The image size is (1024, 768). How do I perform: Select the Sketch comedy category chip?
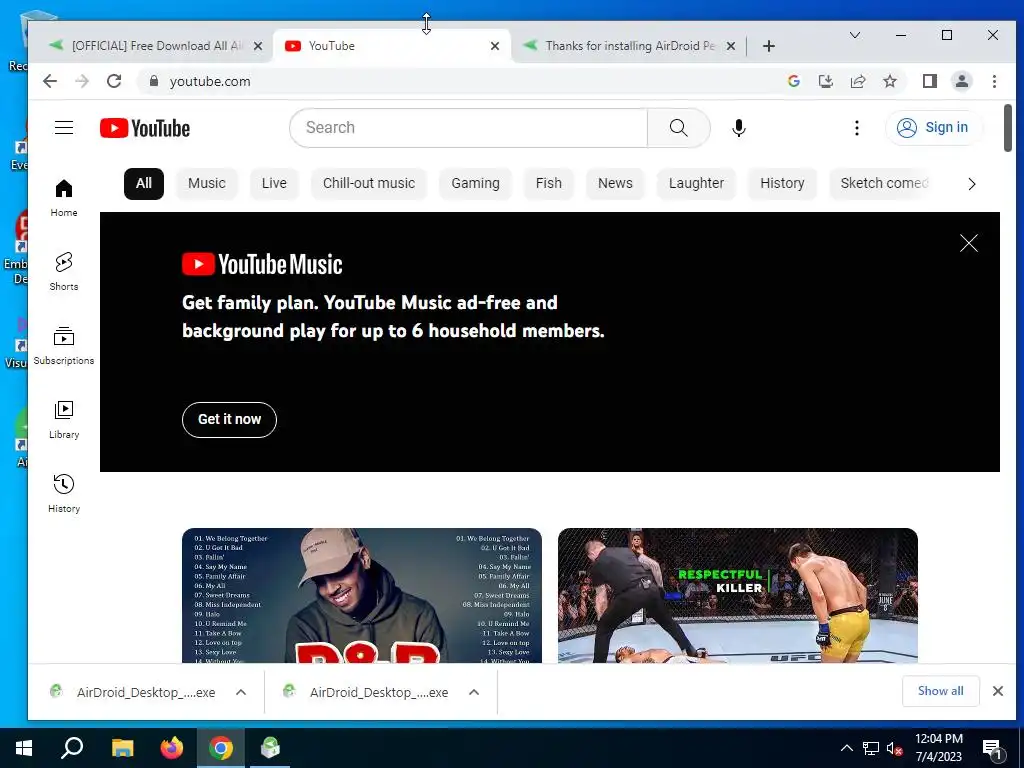[883, 184]
